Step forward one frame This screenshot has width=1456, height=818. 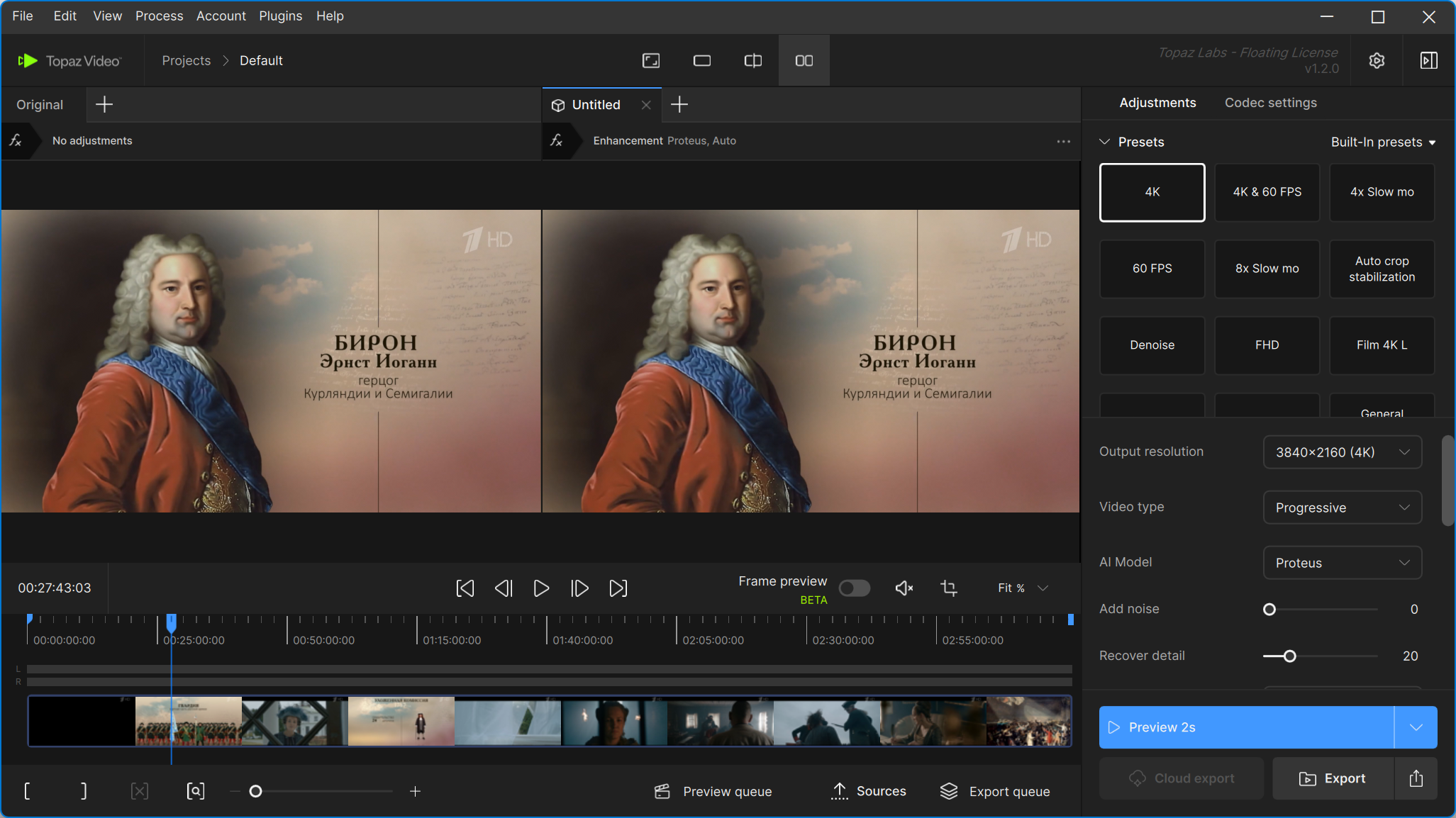tap(579, 588)
